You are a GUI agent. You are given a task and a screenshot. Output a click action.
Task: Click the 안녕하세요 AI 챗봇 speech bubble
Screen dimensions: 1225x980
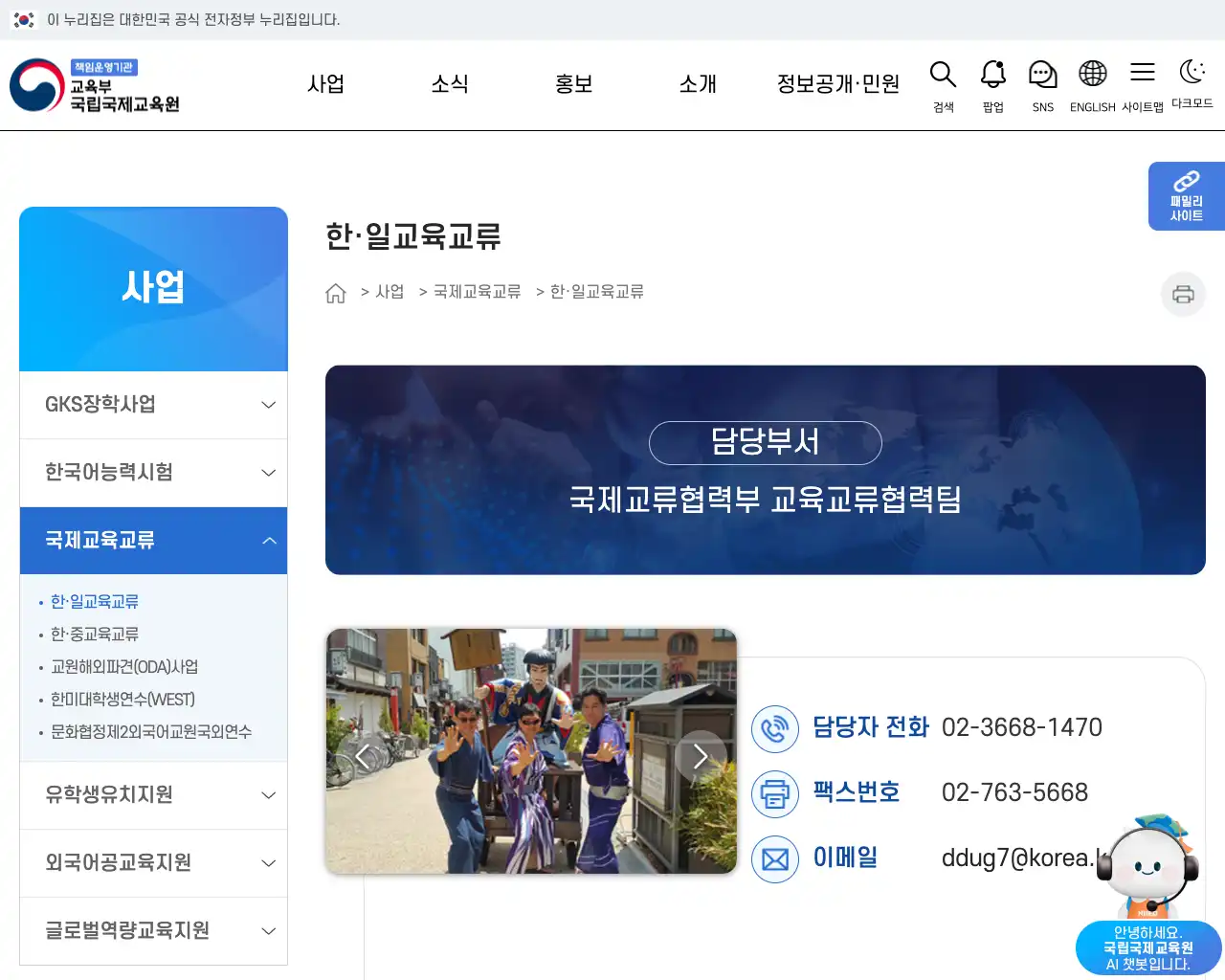click(1148, 948)
